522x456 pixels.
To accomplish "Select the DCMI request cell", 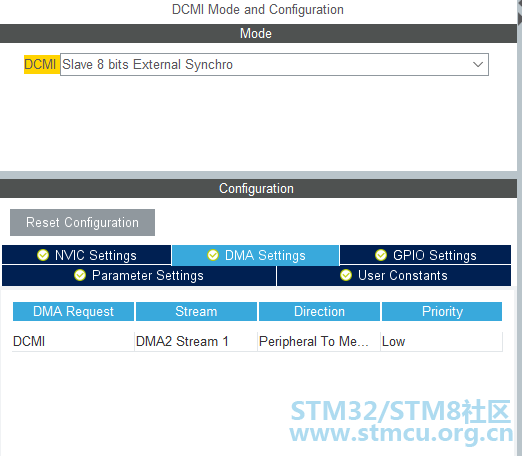I will [73, 341].
